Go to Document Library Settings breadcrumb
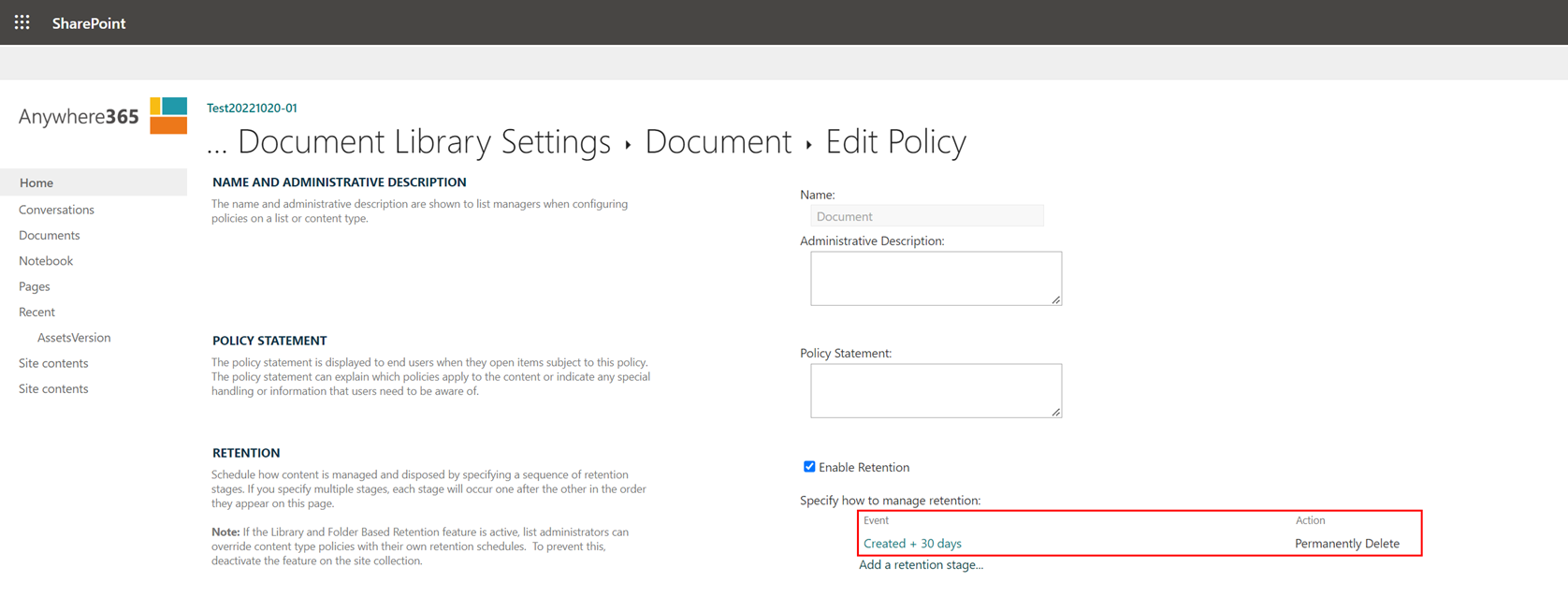 pyautogui.click(x=424, y=142)
